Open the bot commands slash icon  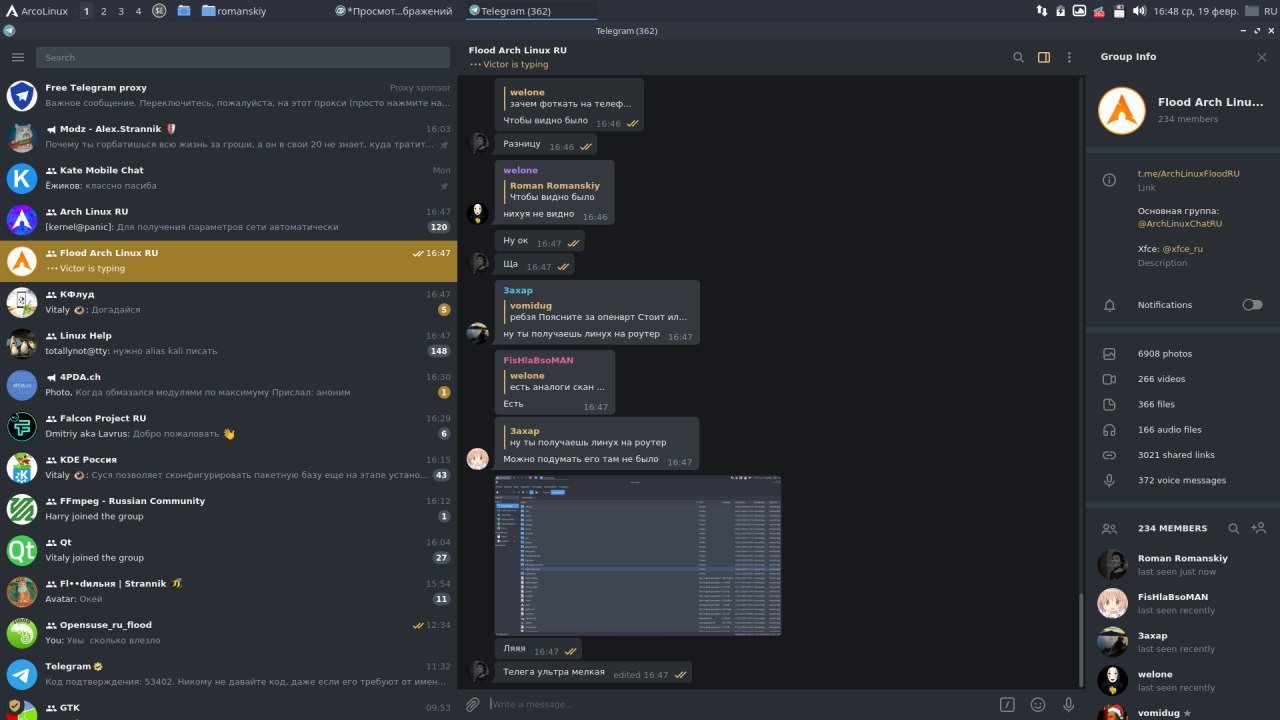pos(1008,704)
